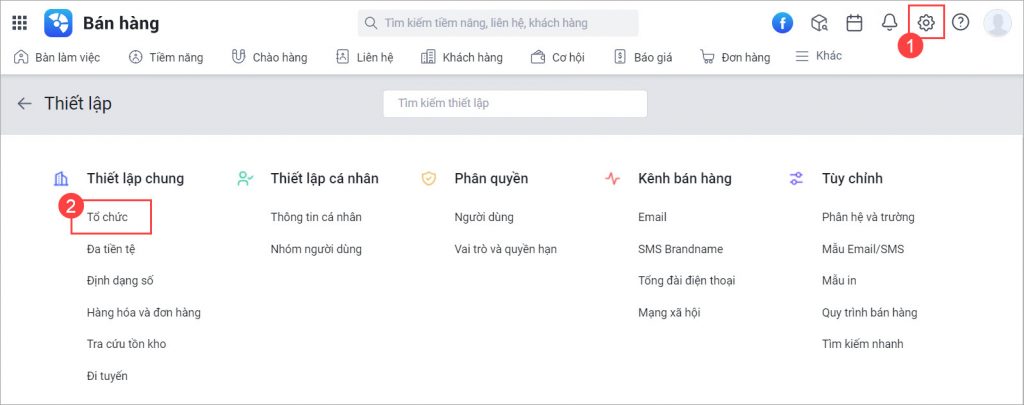Image resolution: width=1024 pixels, height=405 pixels.
Task: Switch to the Khách hàng tab
Action: click(x=462, y=57)
